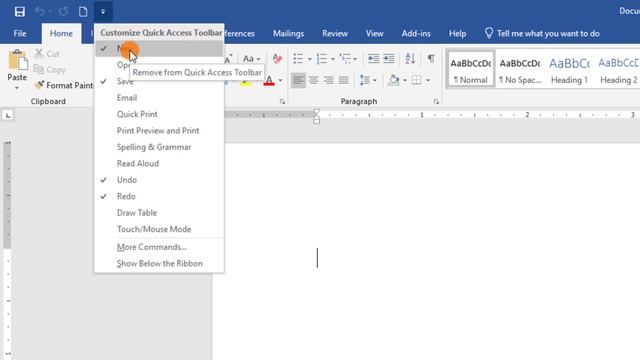This screenshot has width=640, height=360.
Task: Enable Draw Table option
Action: click(159, 213)
